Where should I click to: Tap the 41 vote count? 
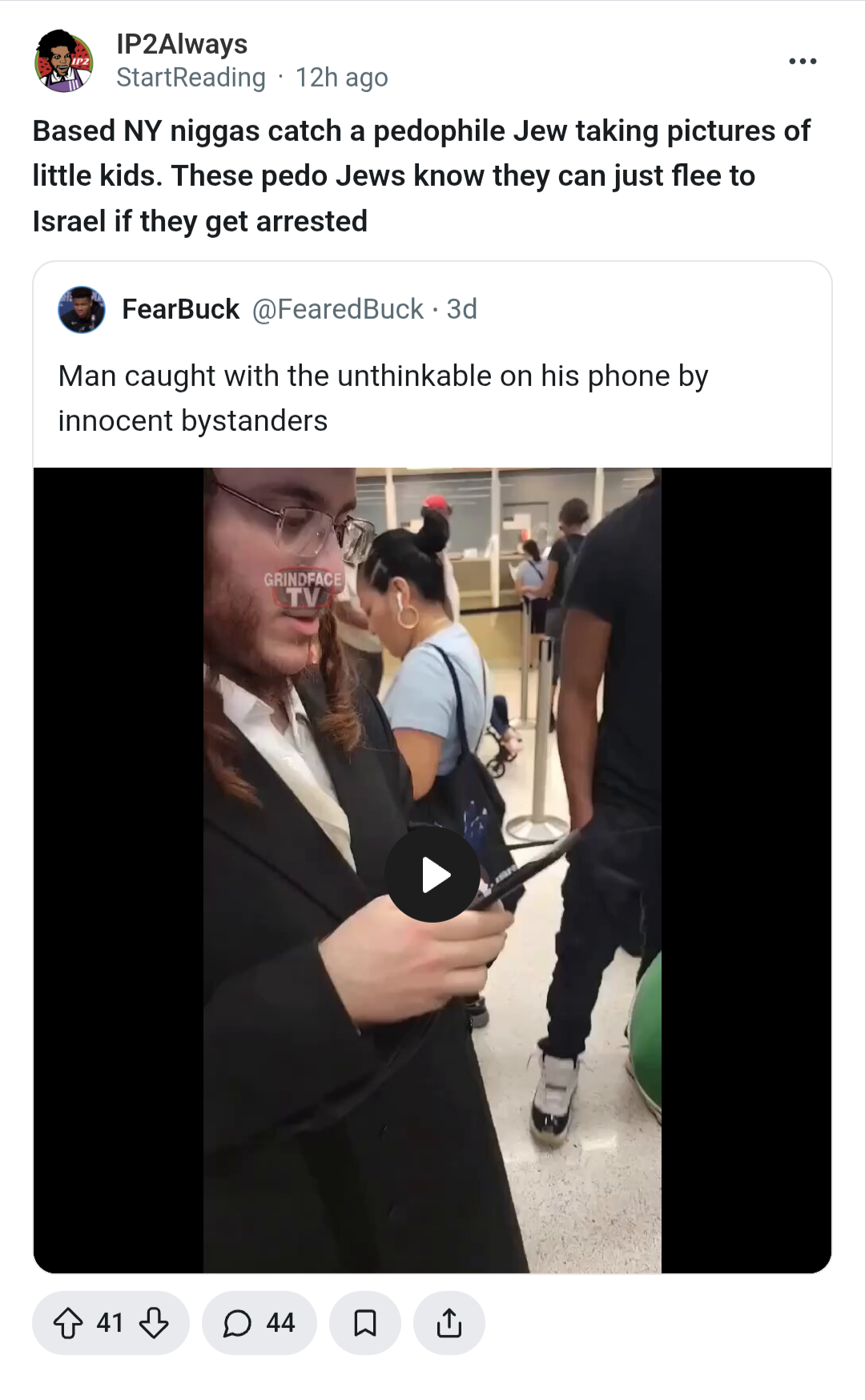coord(110,1323)
